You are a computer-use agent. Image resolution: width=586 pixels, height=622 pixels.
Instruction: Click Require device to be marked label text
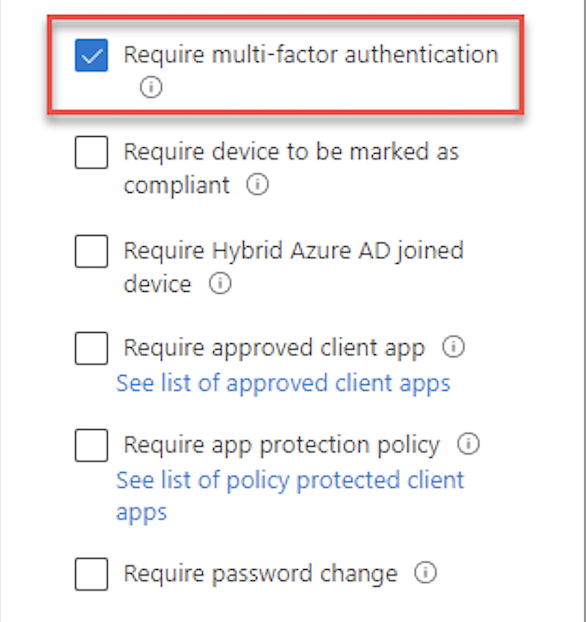click(291, 168)
